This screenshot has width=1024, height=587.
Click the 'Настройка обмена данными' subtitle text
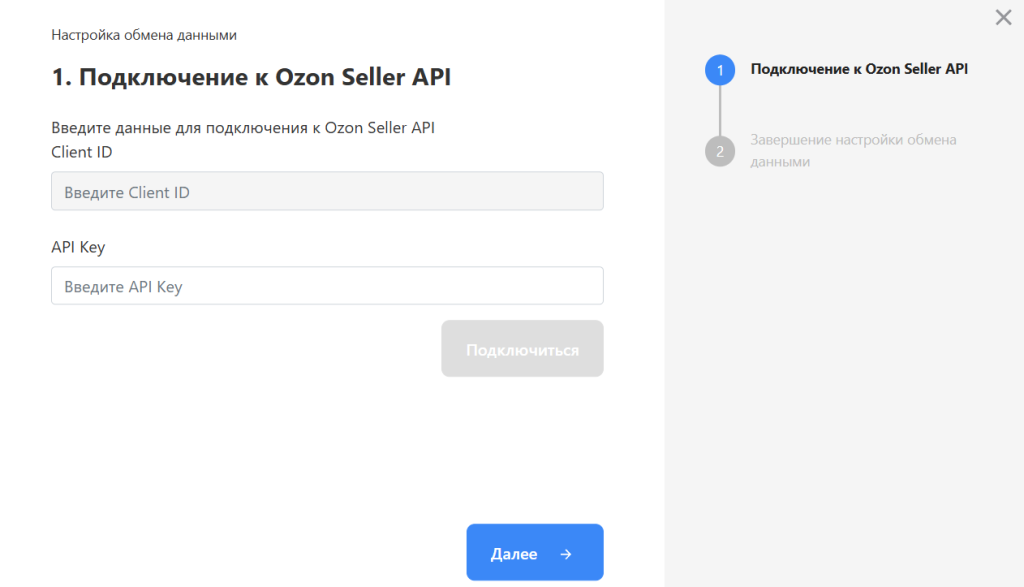point(144,35)
